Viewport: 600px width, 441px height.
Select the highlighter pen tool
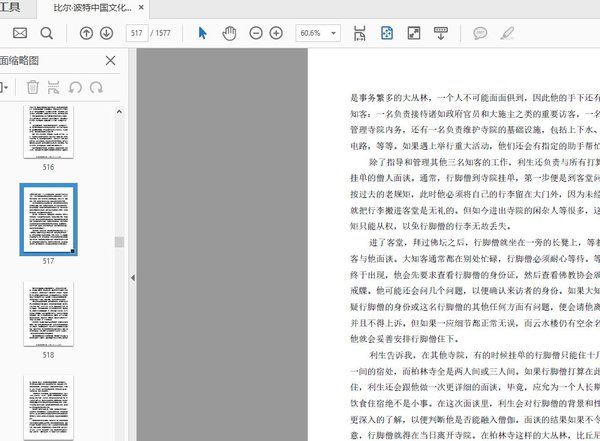click(x=507, y=33)
